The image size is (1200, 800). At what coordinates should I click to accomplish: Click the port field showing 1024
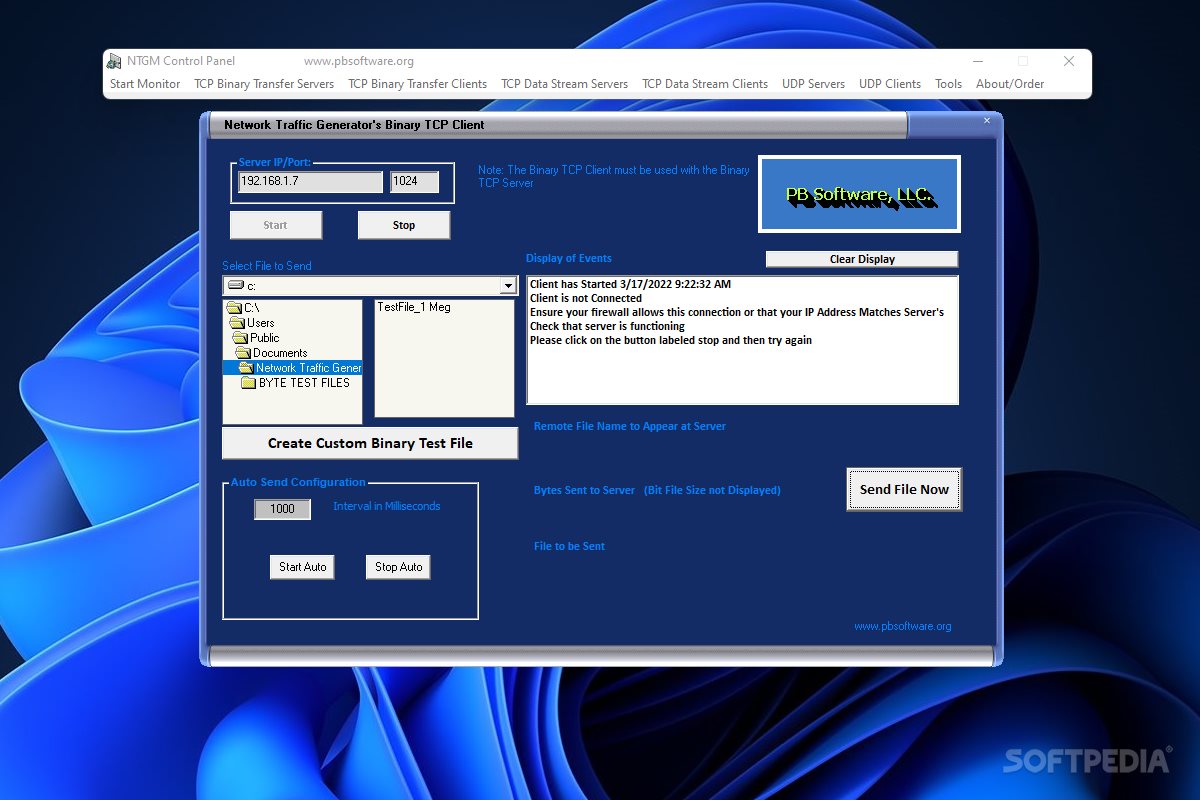tap(414, 182)
